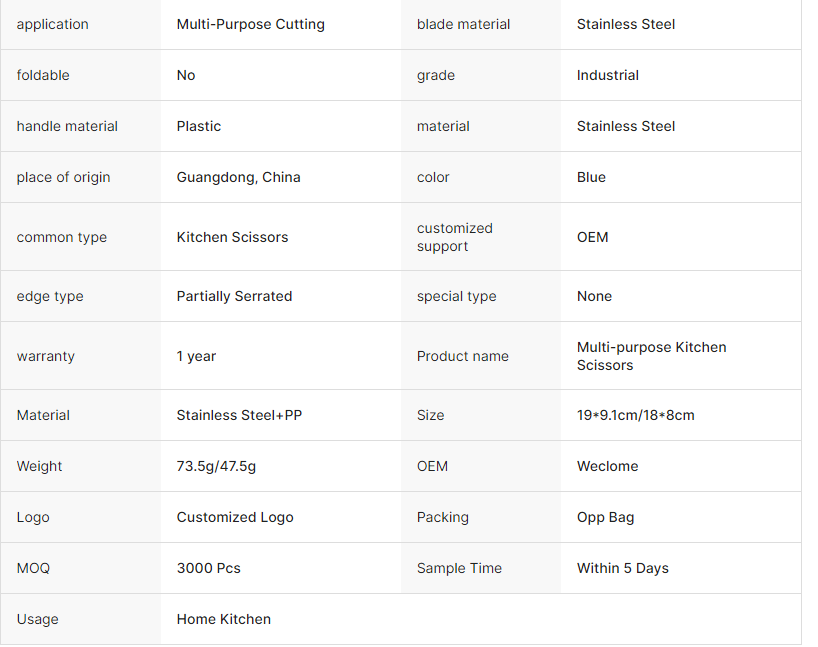Screen dimensions: 818x647
Task: Click the "Plastic" handle material value
Action: coord(199,126)
